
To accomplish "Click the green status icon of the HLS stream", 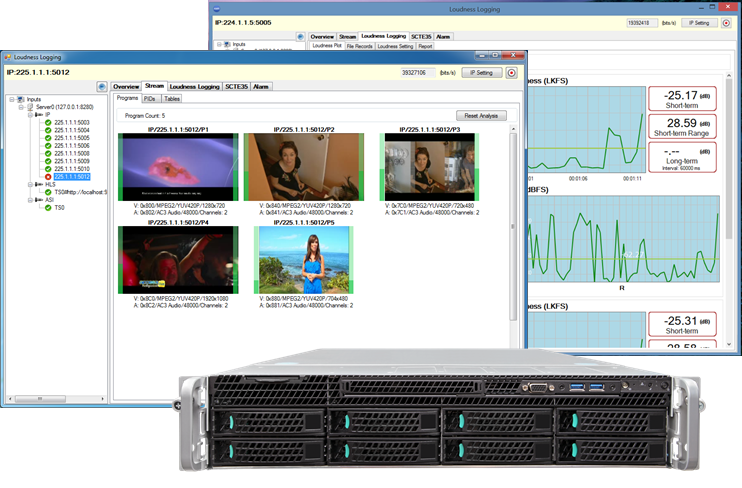I will [48, 192].
